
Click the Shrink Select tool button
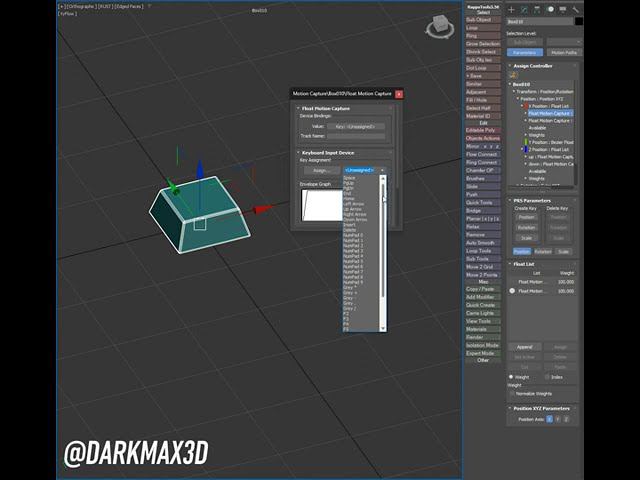pos(483,52)
